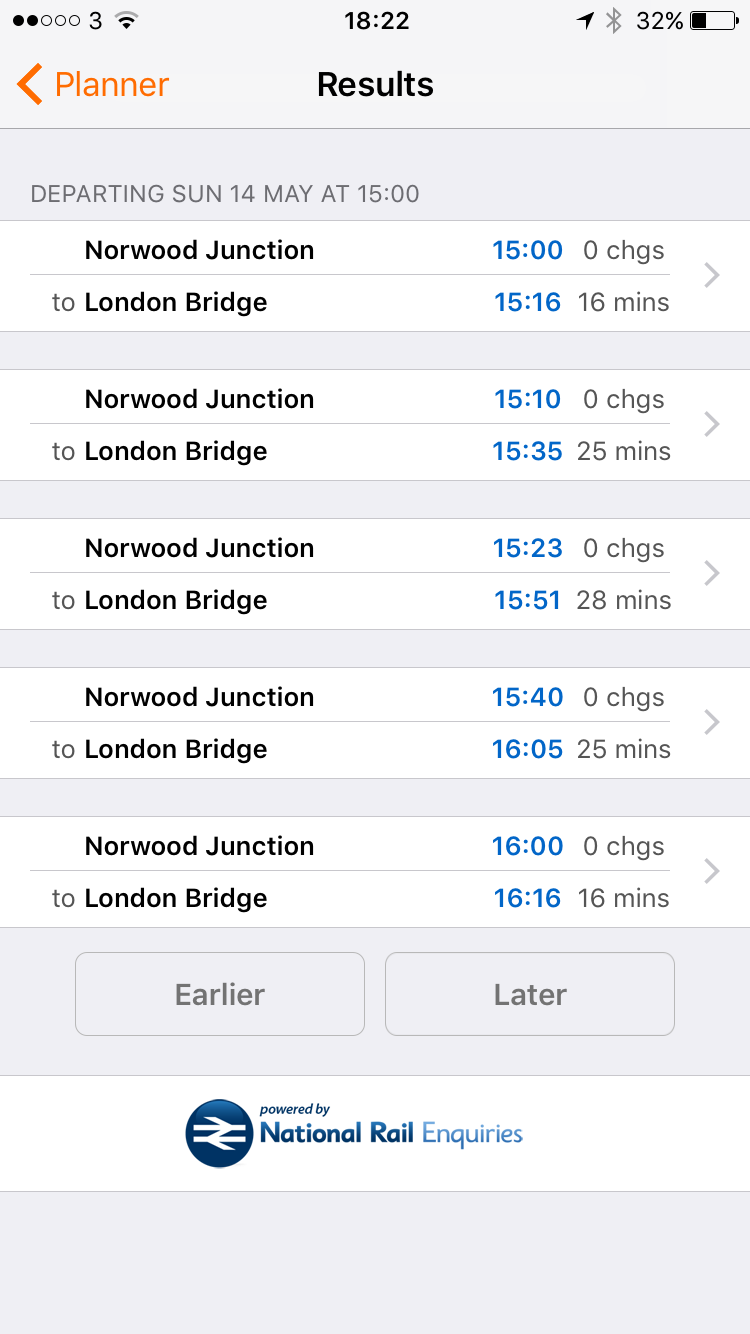
Task: Tap the battery icon in status bar
Action: (713, 21)
